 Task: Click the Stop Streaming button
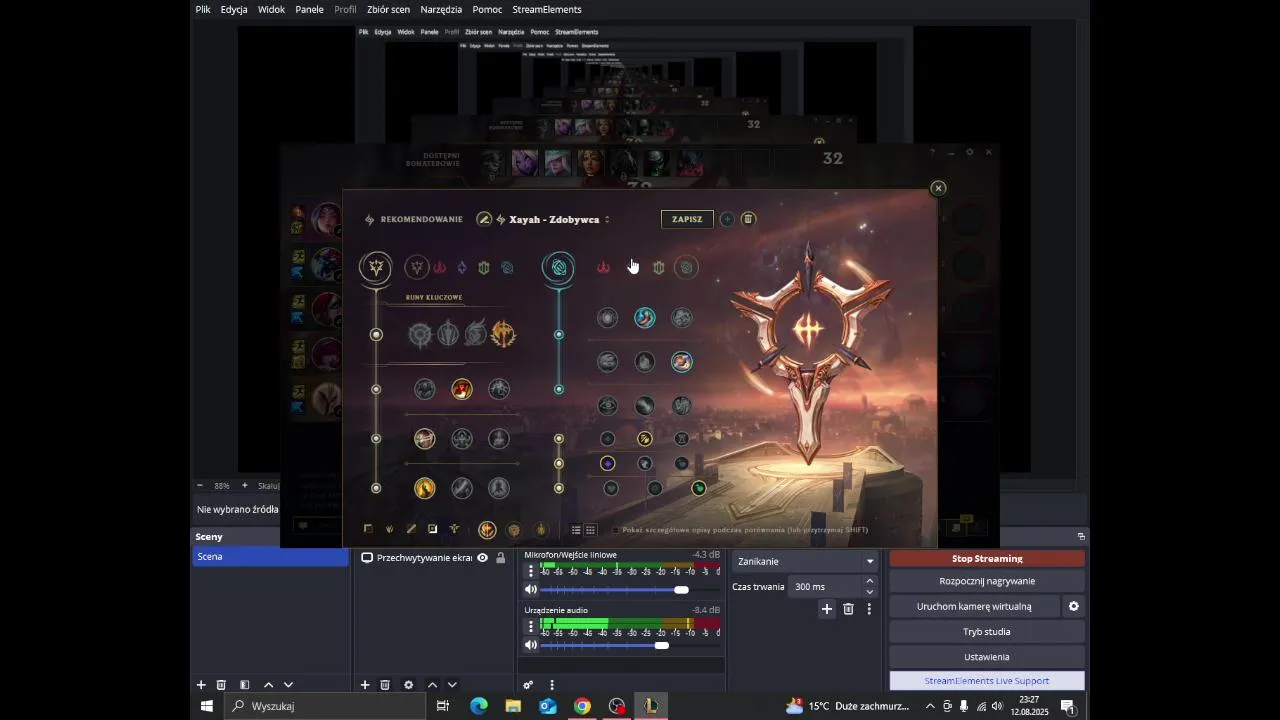coord(987,558)
